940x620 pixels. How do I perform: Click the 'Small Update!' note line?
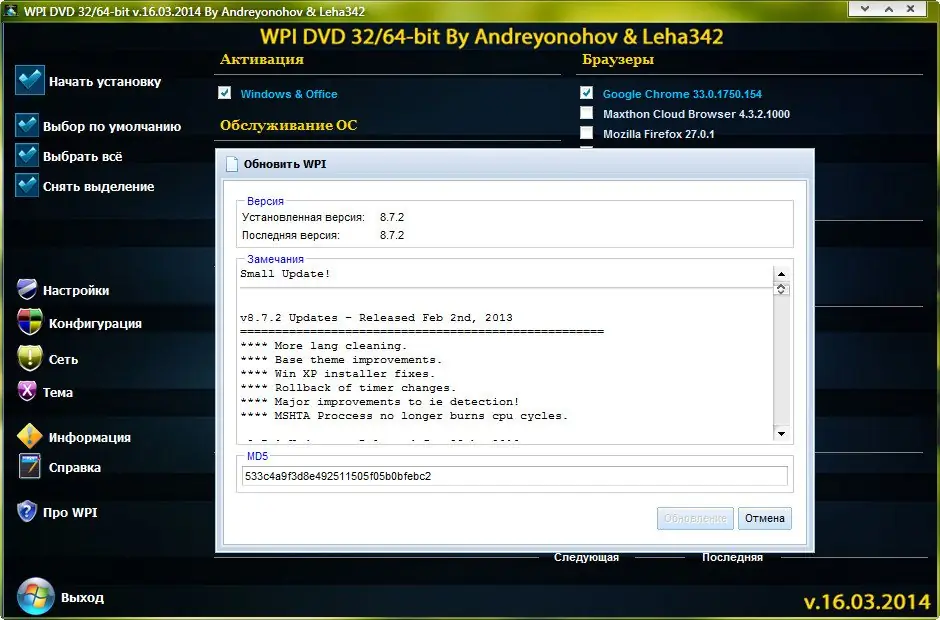tap(285, 273)
